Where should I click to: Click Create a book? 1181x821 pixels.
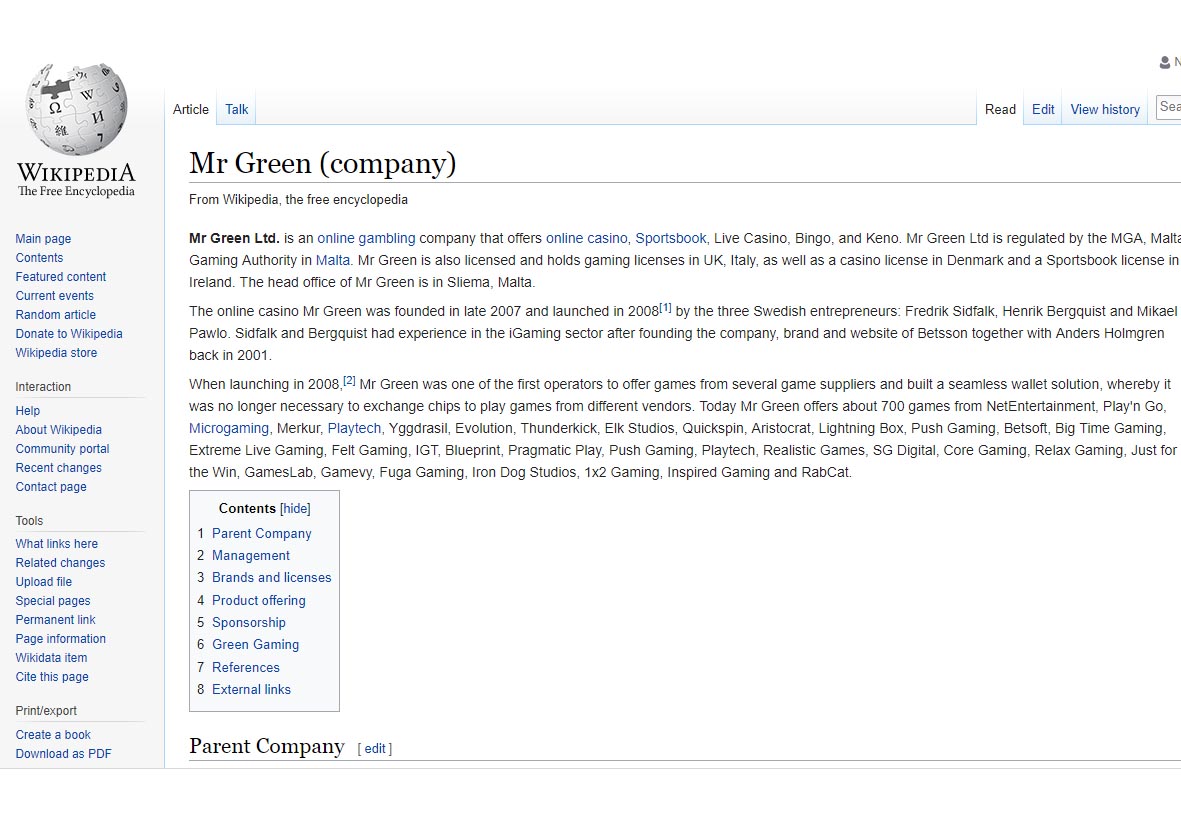point(53,734)
